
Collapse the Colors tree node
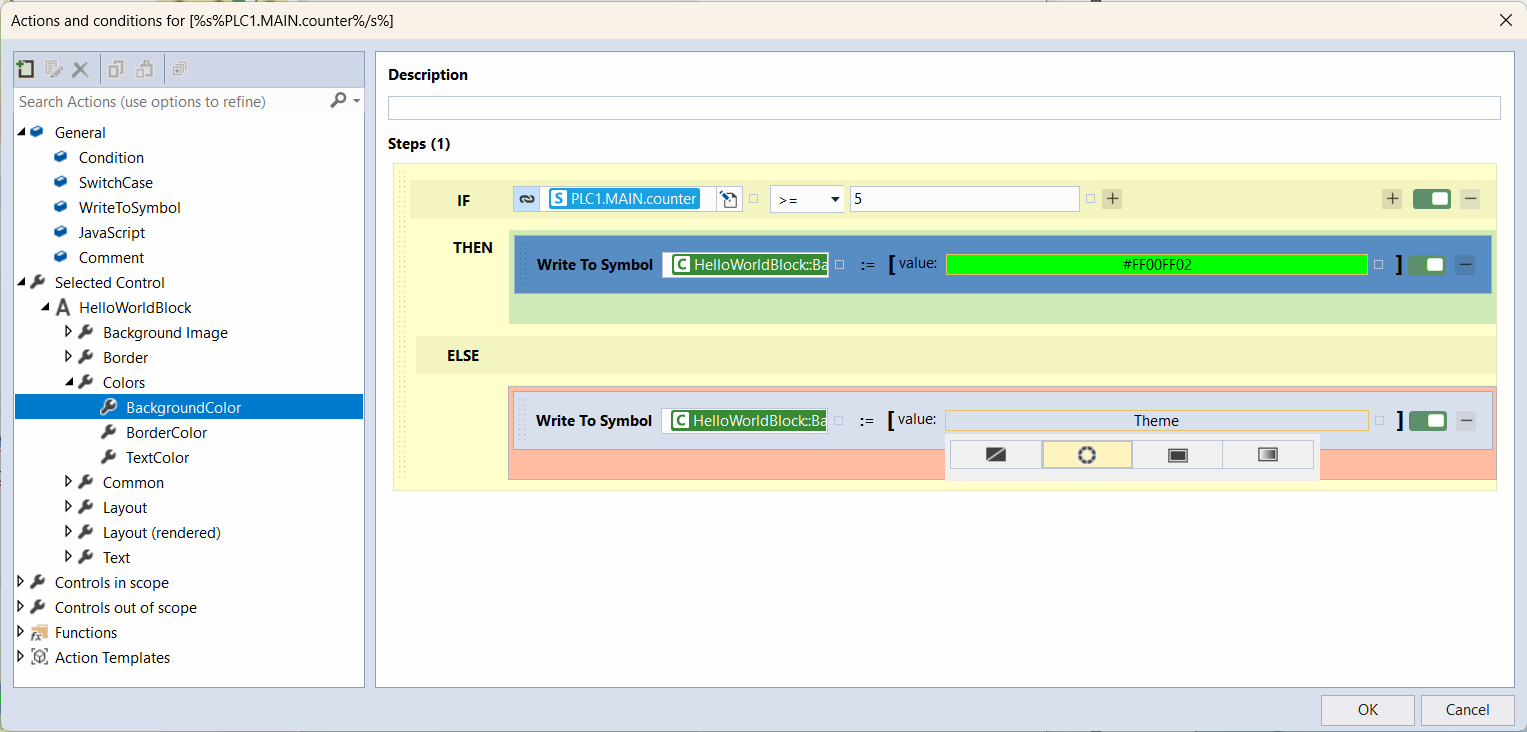pyautogui.click(x=68, y=382)
